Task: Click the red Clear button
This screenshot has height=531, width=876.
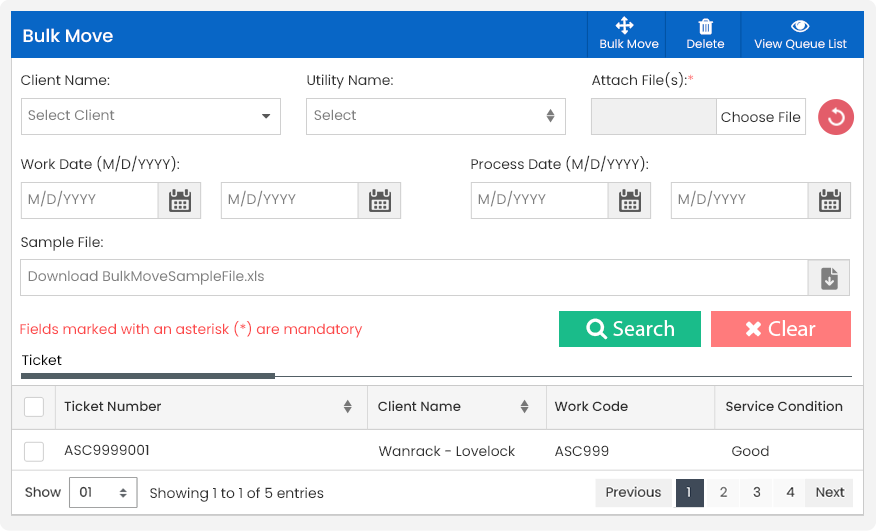Action: 780,329
